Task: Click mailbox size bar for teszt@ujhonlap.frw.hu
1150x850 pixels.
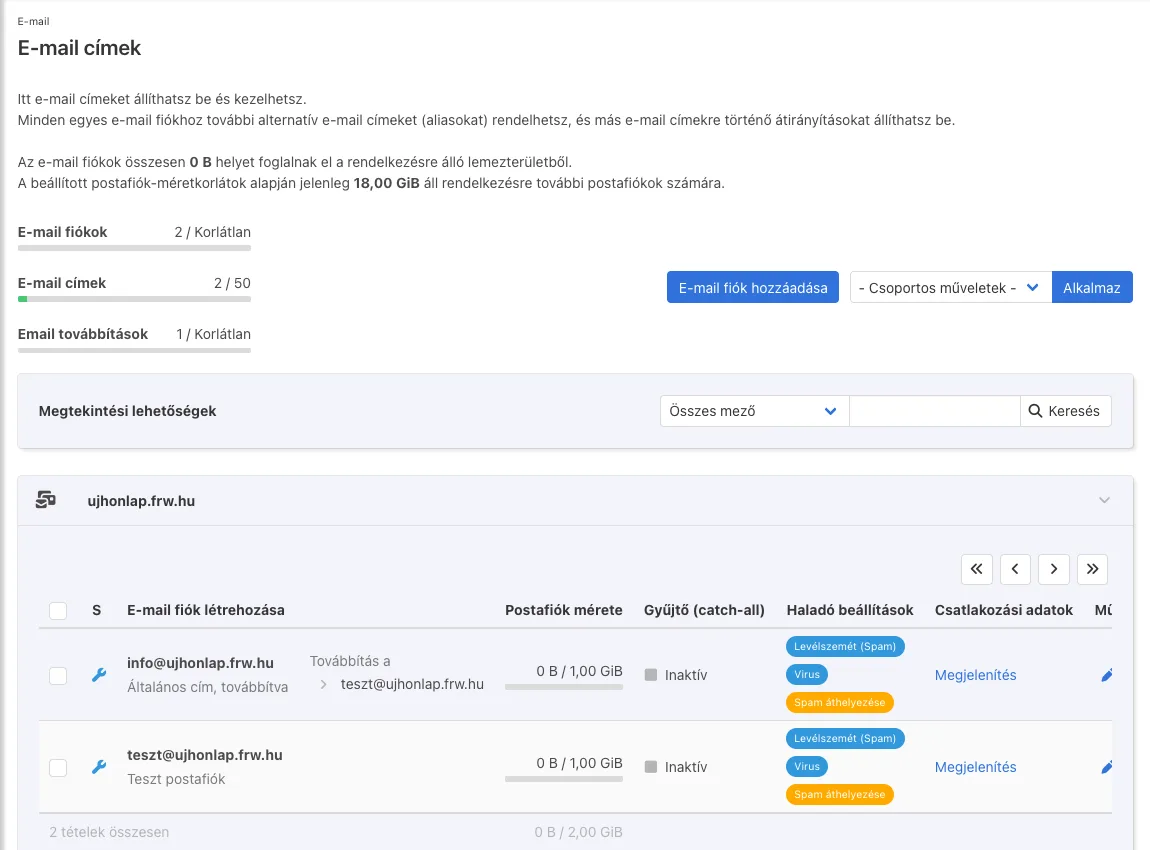Action: [564, 779]
